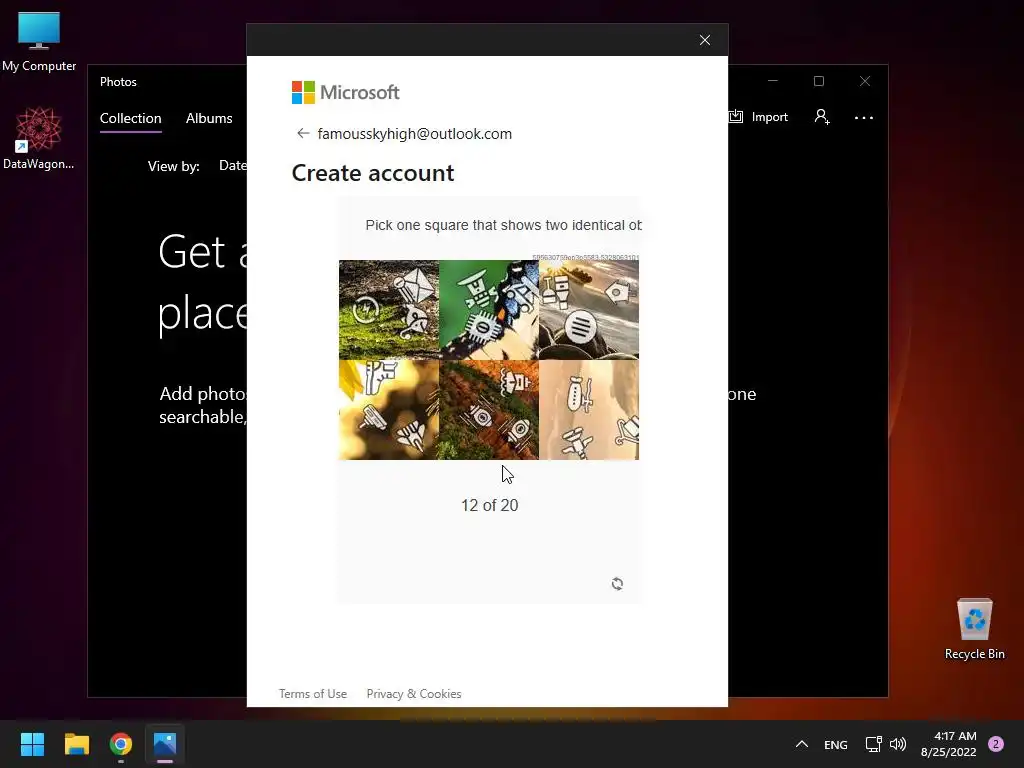The height and width of the screenshot is (768, 1024).
Task: Click the Microsoft logo in the dialog
Action: tap(345, 93)
